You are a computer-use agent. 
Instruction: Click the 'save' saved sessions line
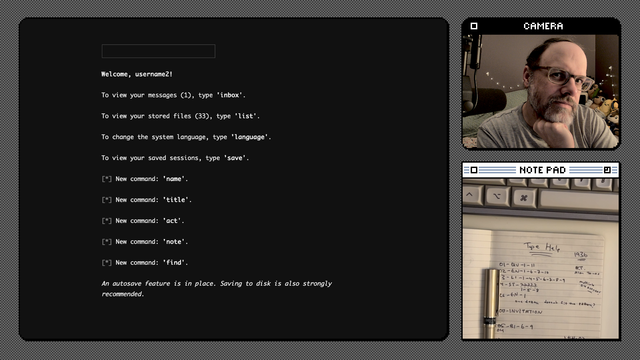(x=175, y=158)
